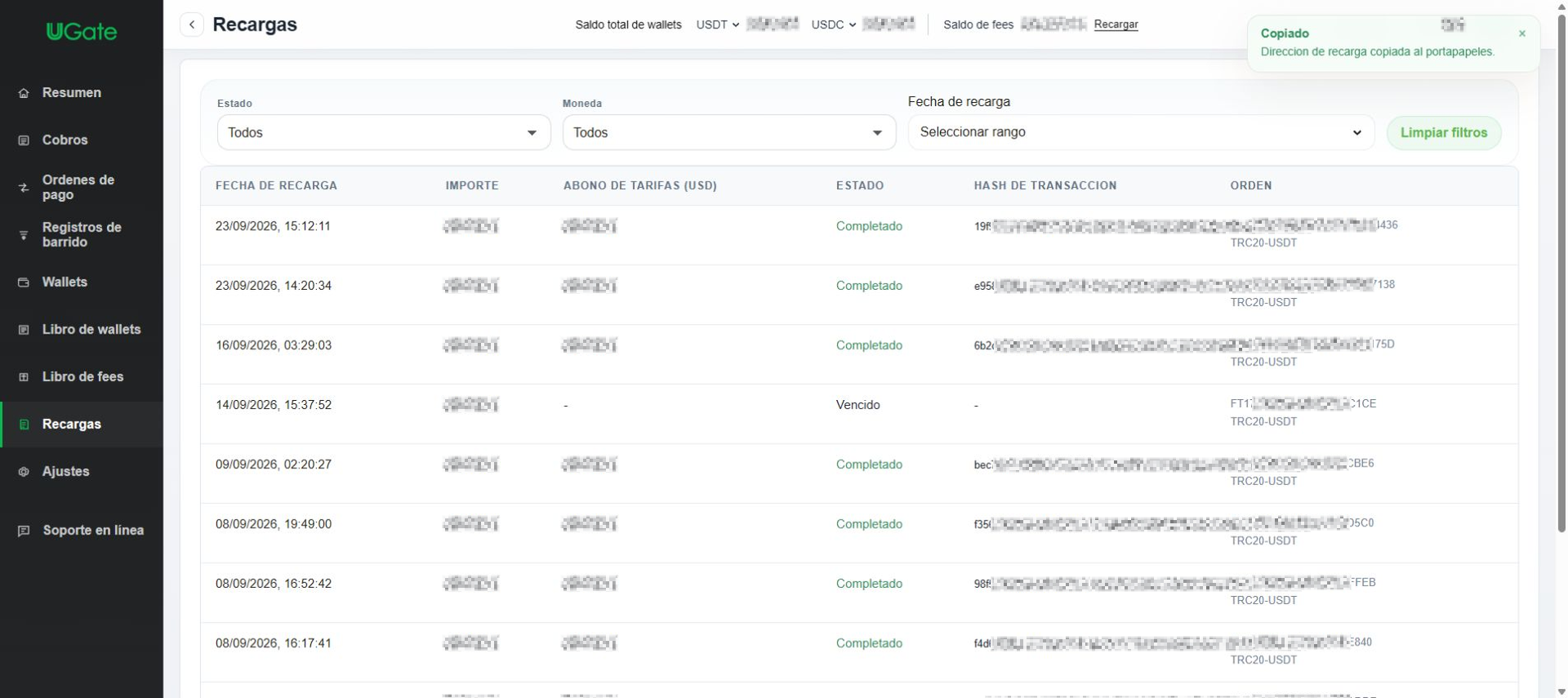The image size is (1568, 698).
Task: Click date 23/09/2026, 15:12:11
Action: [273, 226]
